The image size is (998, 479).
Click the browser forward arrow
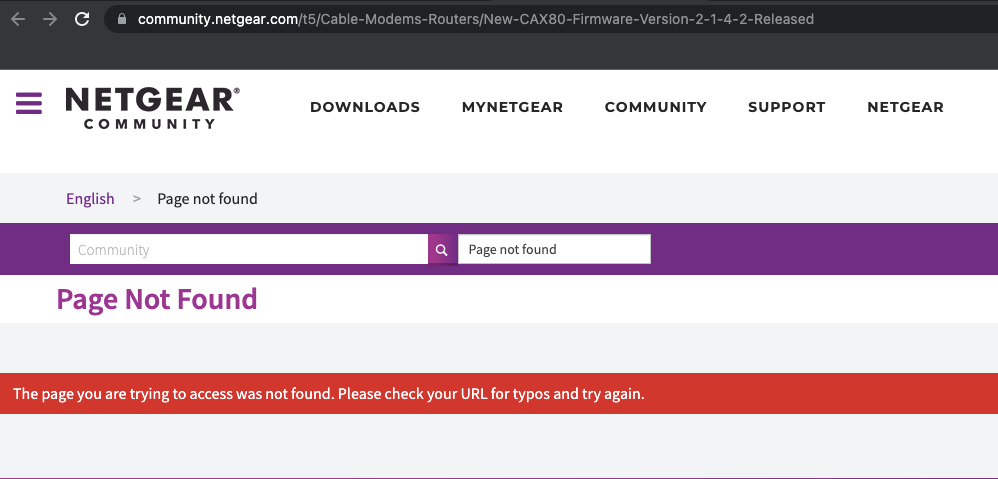coord(50,19)
